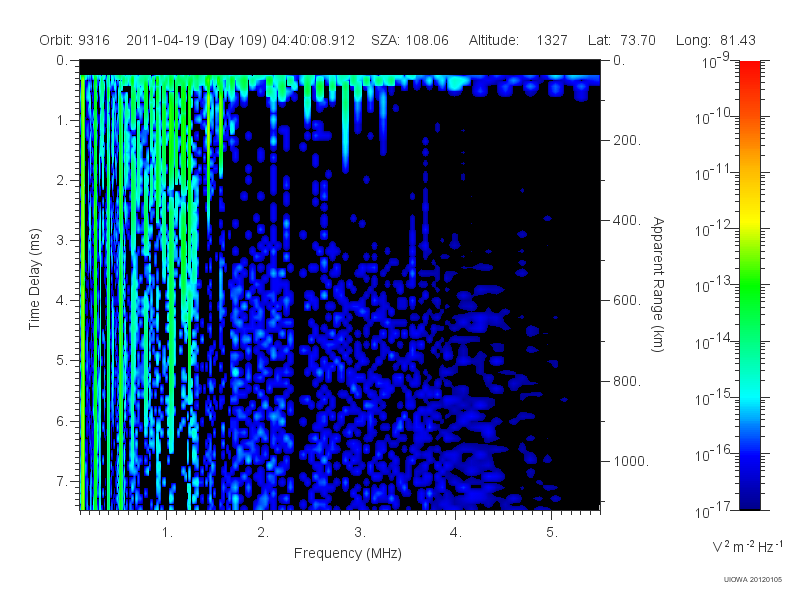Click the 10^-9 color scale label
This screenshot has height=600, width=800.
pos(716,60)
